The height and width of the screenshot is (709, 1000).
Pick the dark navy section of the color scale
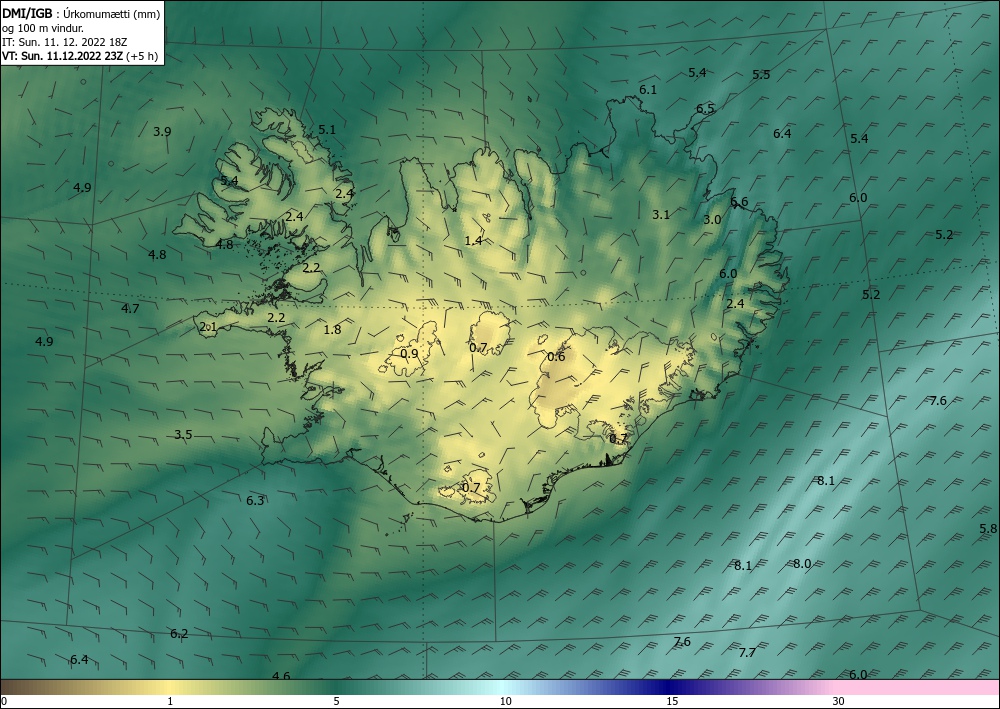coord(670,687)
